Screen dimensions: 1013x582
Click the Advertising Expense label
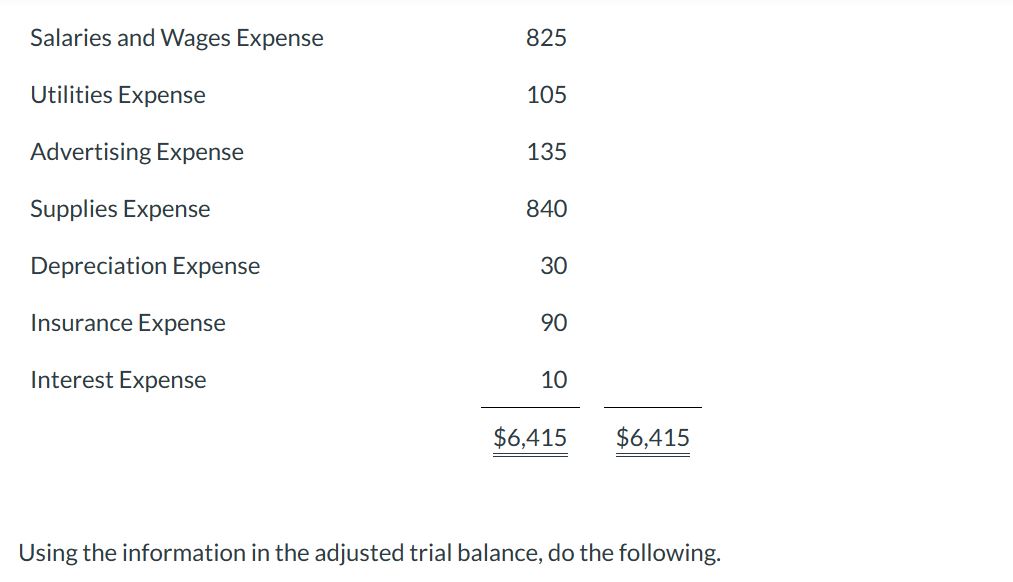137,152
